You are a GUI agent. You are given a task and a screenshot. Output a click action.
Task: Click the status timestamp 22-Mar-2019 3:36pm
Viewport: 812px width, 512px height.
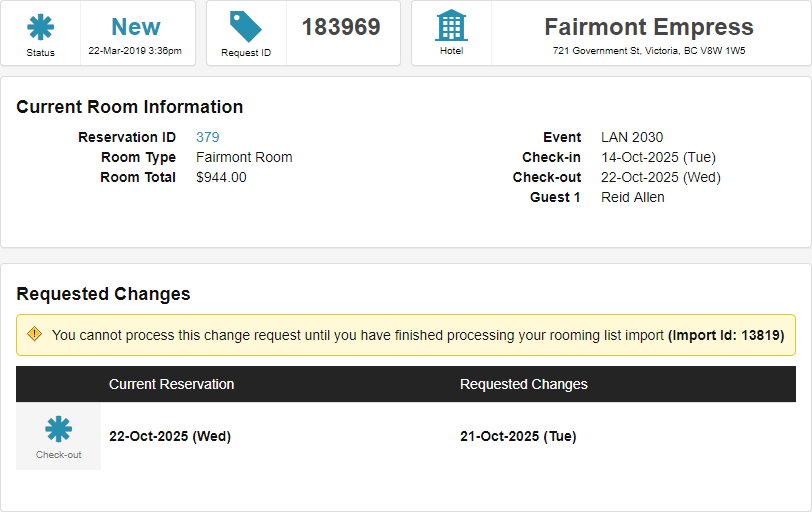[x=135, y=50]
